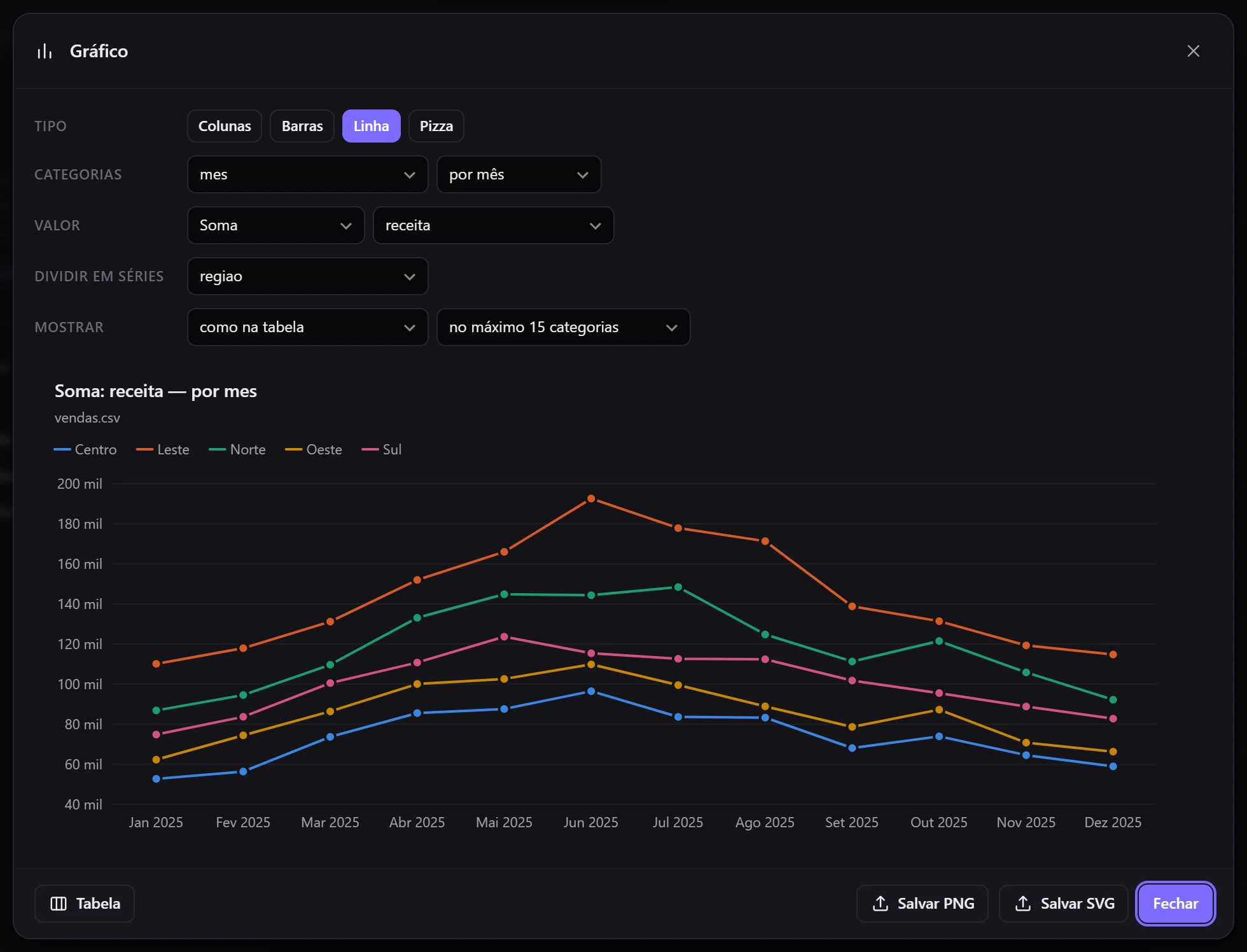
Task: Click the upload icon in Salvar PNG
Action: click(881, 903)
